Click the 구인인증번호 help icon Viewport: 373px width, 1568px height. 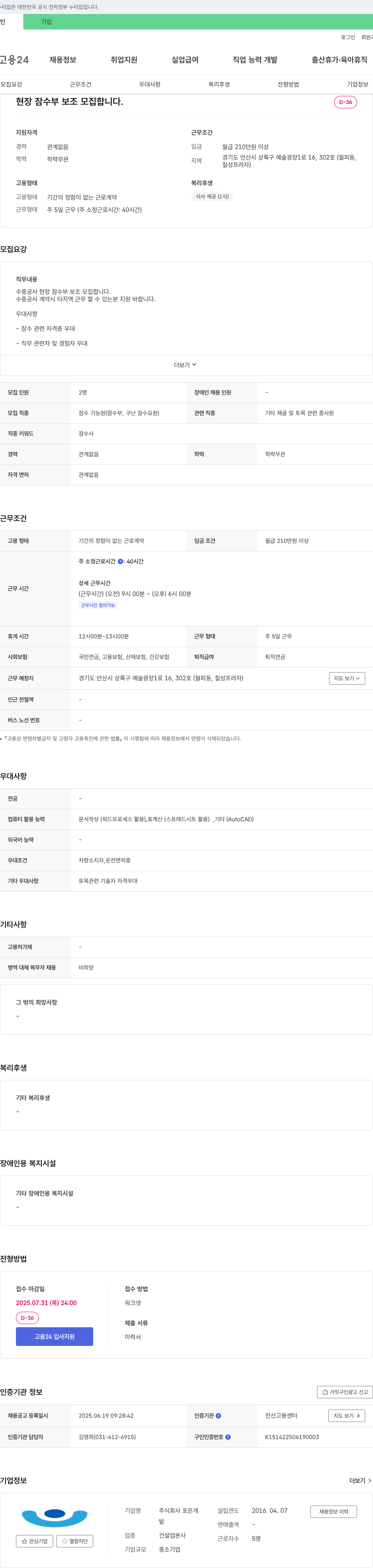tap(228, 1437)
